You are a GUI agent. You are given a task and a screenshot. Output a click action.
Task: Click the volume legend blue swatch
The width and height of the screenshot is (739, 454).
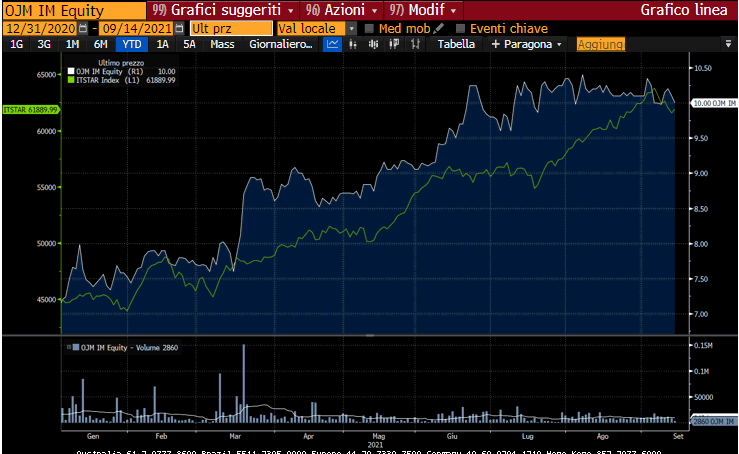[x=75, y=347]
